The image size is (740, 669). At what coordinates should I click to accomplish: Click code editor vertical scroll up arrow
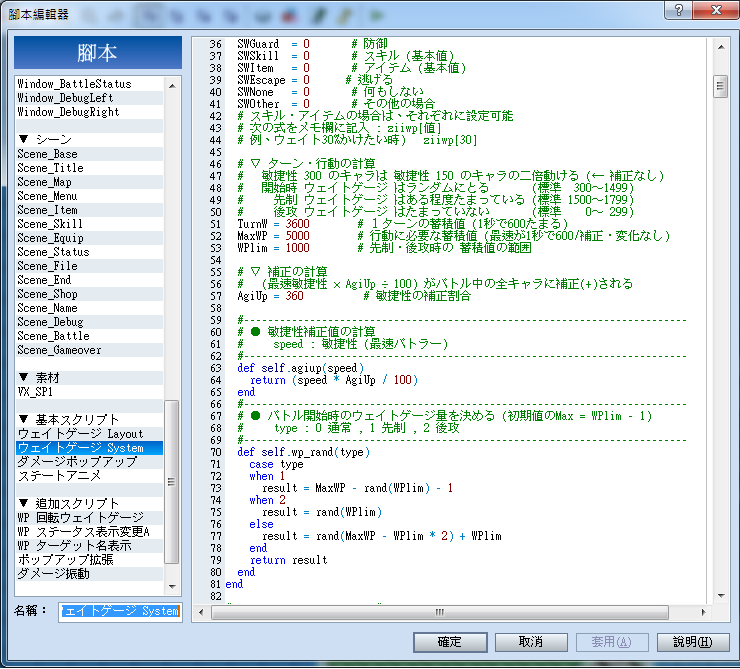pos(721,47)
